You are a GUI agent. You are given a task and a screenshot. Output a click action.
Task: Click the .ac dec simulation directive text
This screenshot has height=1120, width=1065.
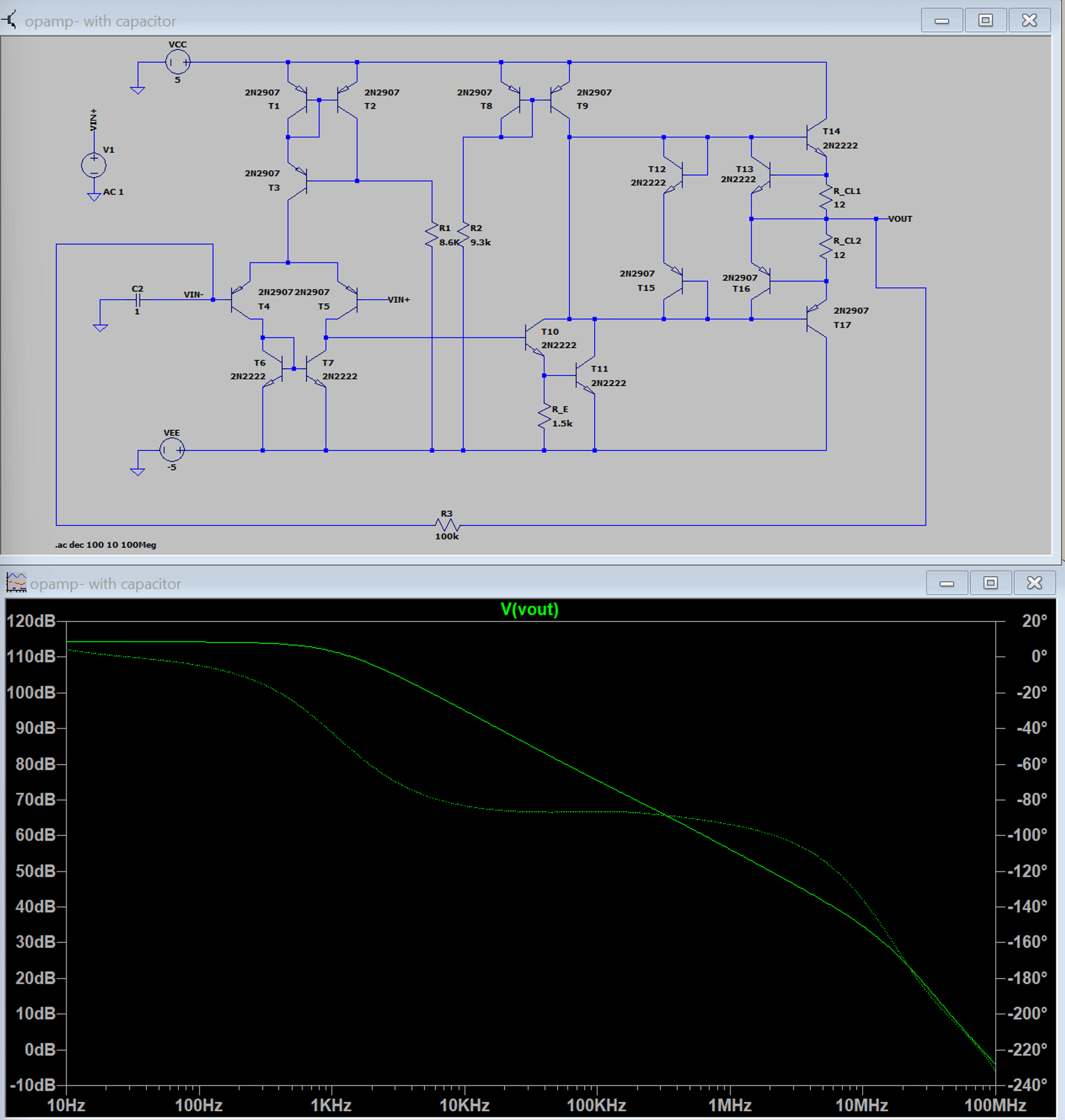coord(105,545)
